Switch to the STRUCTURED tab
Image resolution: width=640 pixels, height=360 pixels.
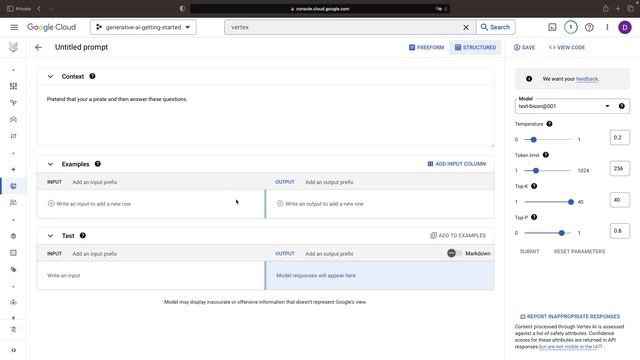pyautogui.click(x=476, y=47)
